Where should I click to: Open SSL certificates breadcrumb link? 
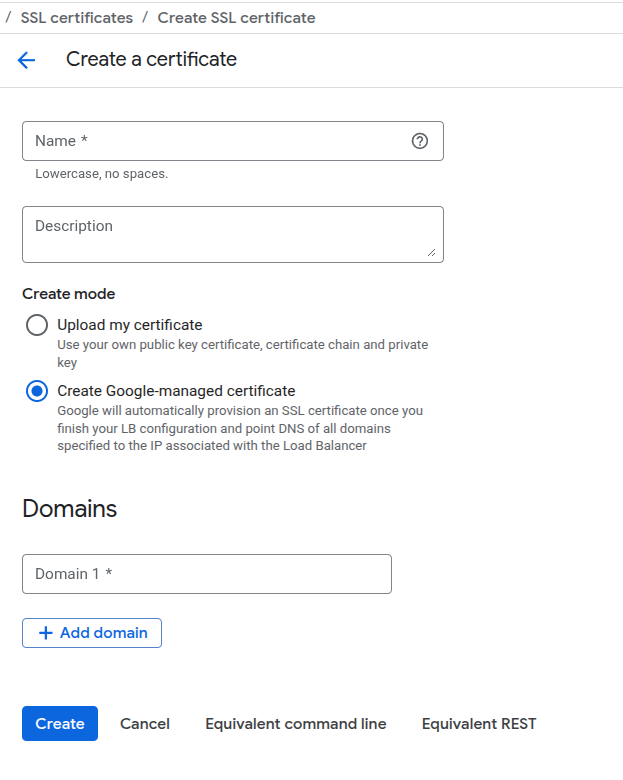pos(77,18)
